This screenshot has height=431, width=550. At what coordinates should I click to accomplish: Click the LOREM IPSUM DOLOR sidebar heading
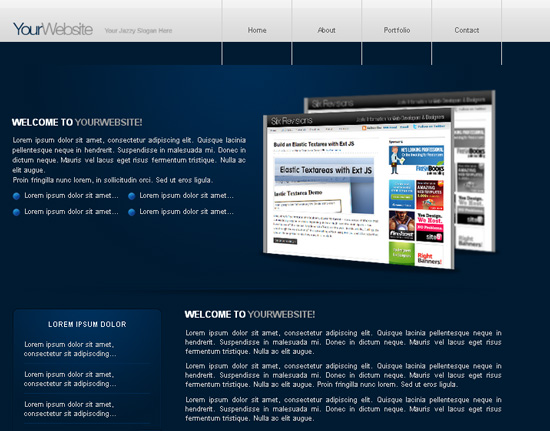(x=87, y=324)
